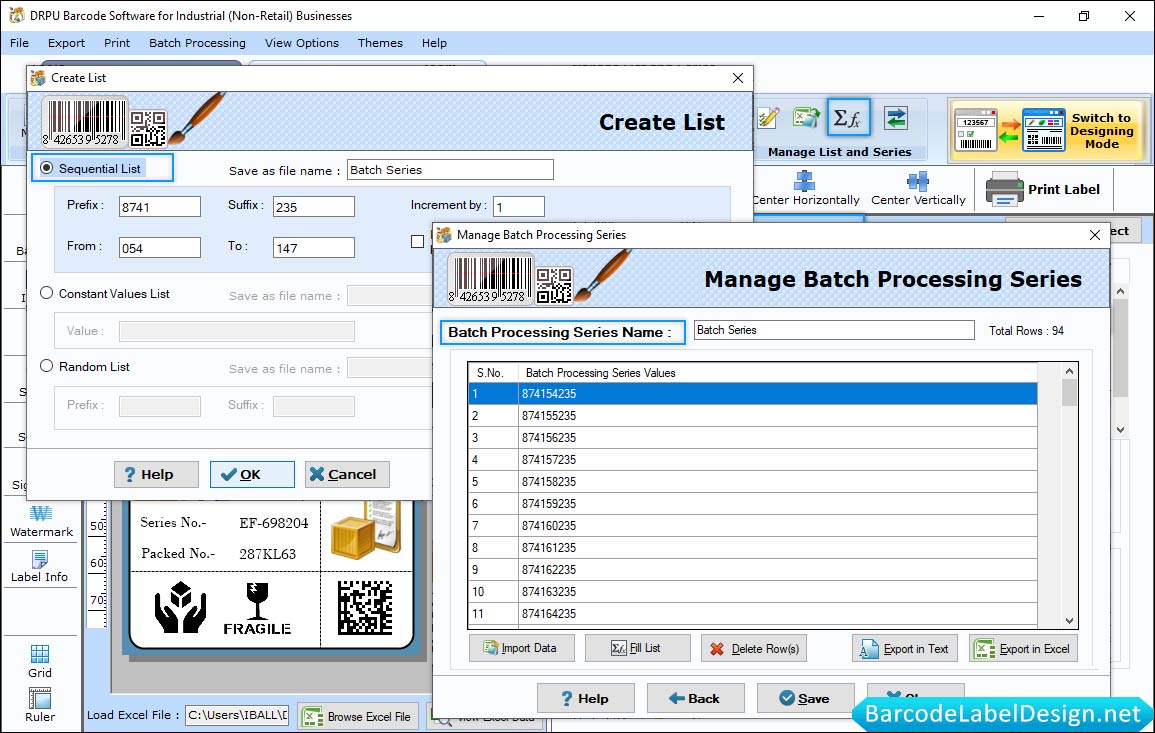The width and height of the screenshot is (1155, 733).
Task: Select row with value 874160235
Action: coord(753,526)
